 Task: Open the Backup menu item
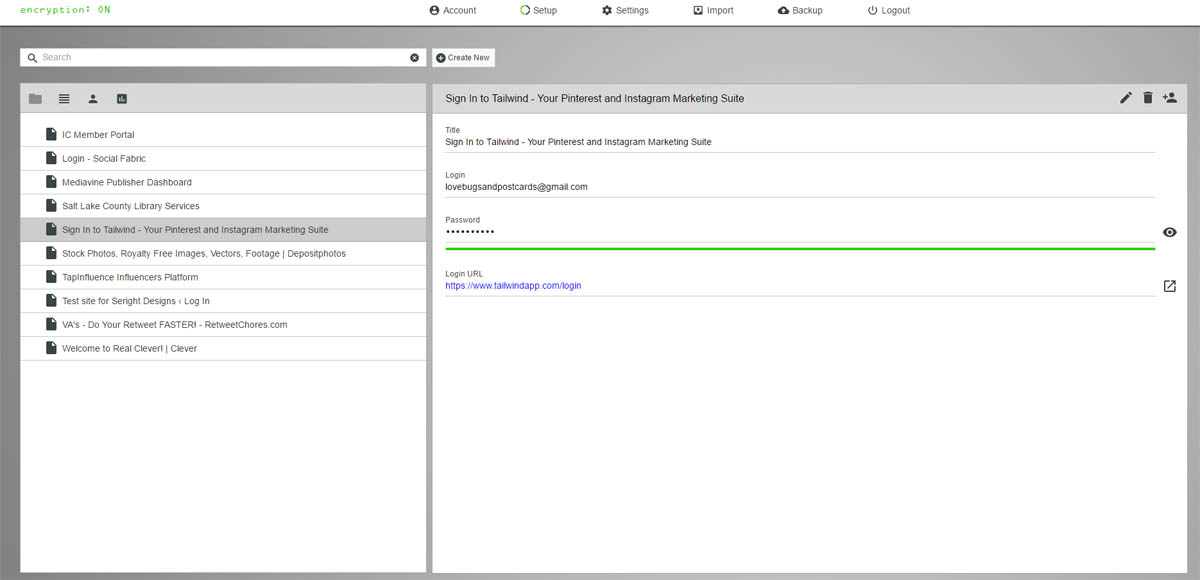point(800,10)
